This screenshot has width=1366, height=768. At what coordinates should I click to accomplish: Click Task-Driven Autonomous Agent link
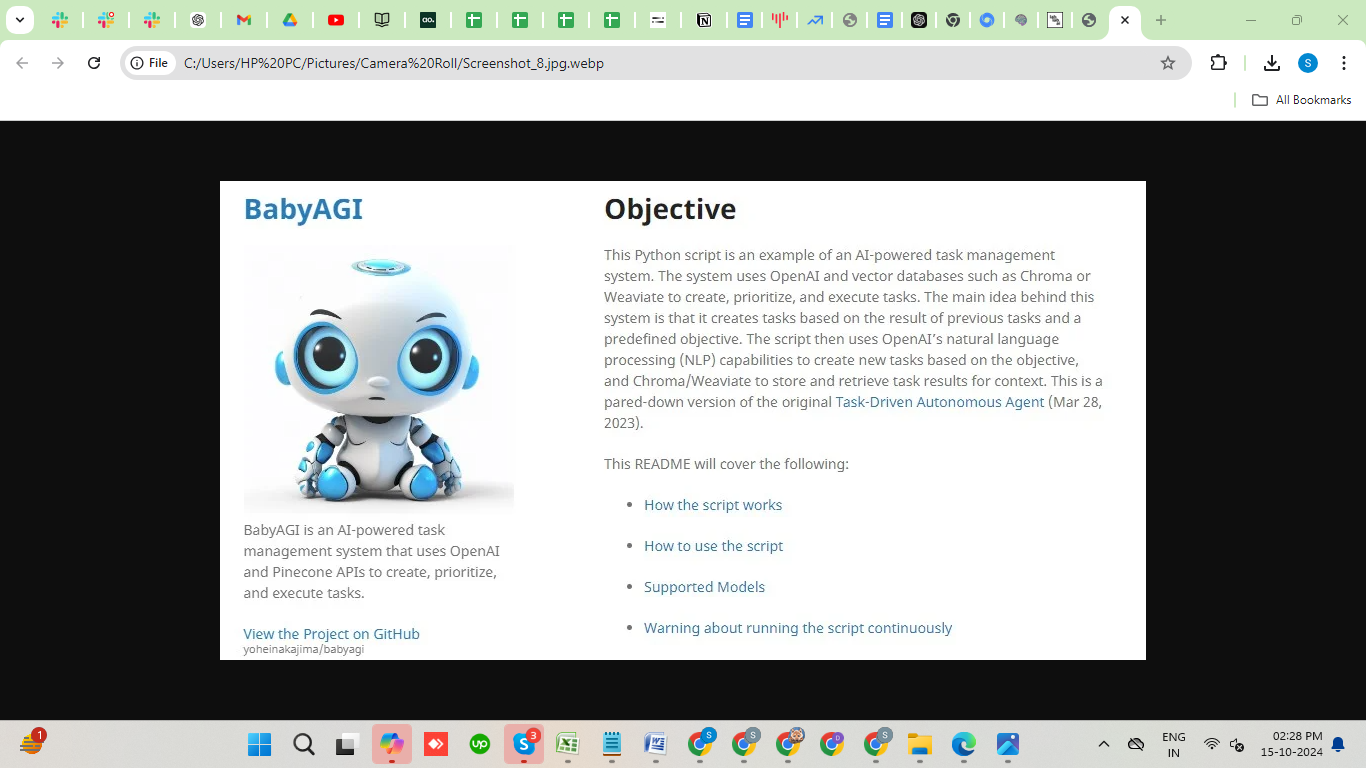(x=940, y=402)
